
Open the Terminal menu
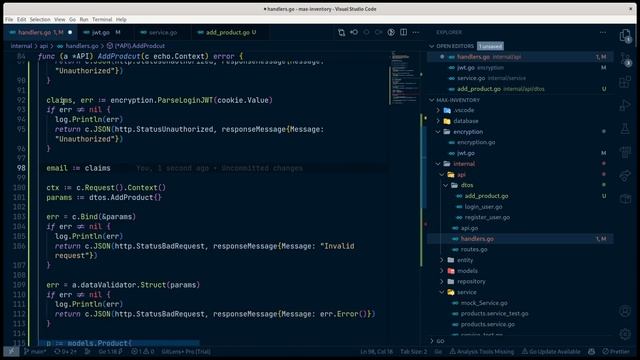pos(102,19)
